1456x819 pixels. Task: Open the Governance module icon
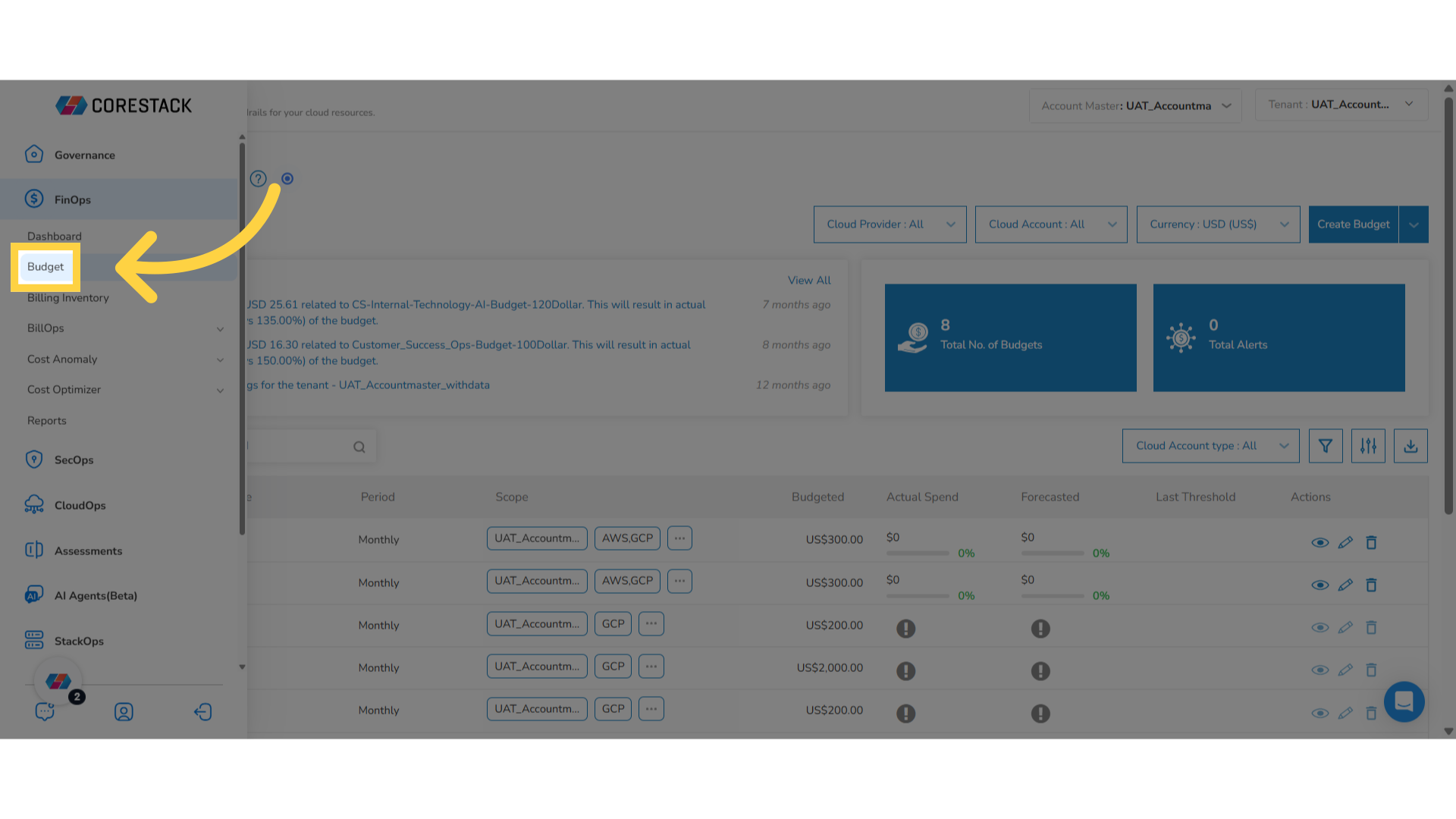(34, 155)
